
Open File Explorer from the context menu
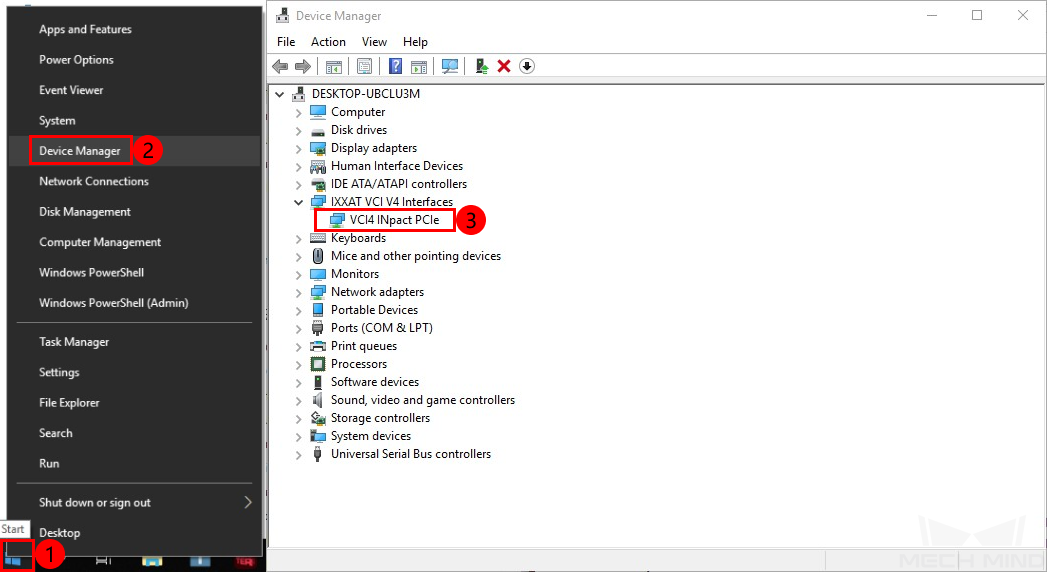point(69,402)
